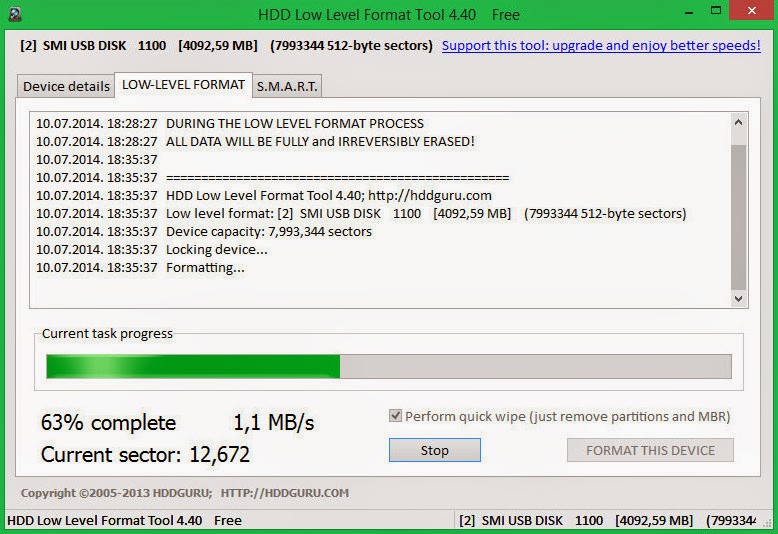Click the FORMAT THIS DEVICE button
This screenshot has height=534, width=778.
coord(650,450)
